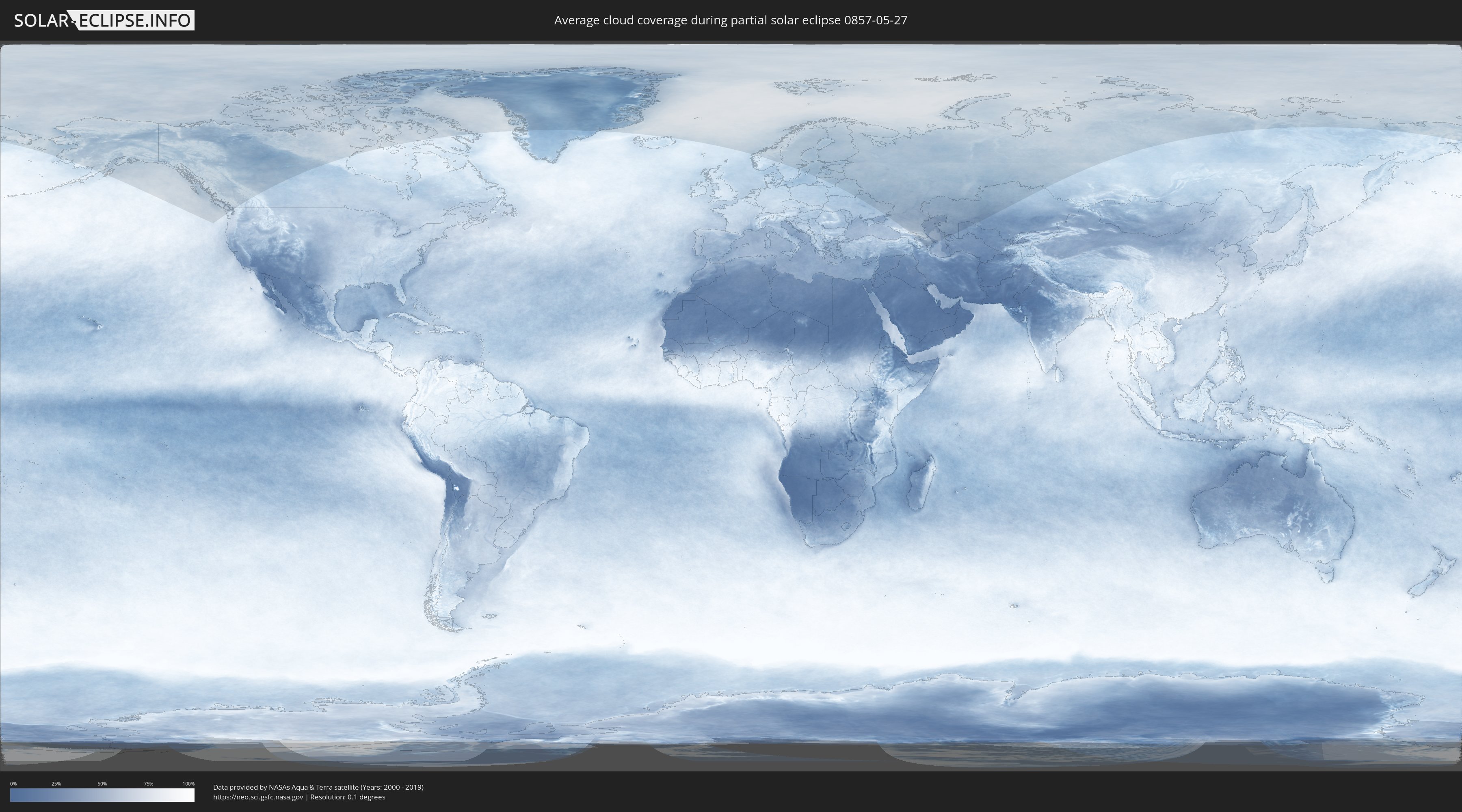Click the '0%' legend label

(x=14, y=784)
